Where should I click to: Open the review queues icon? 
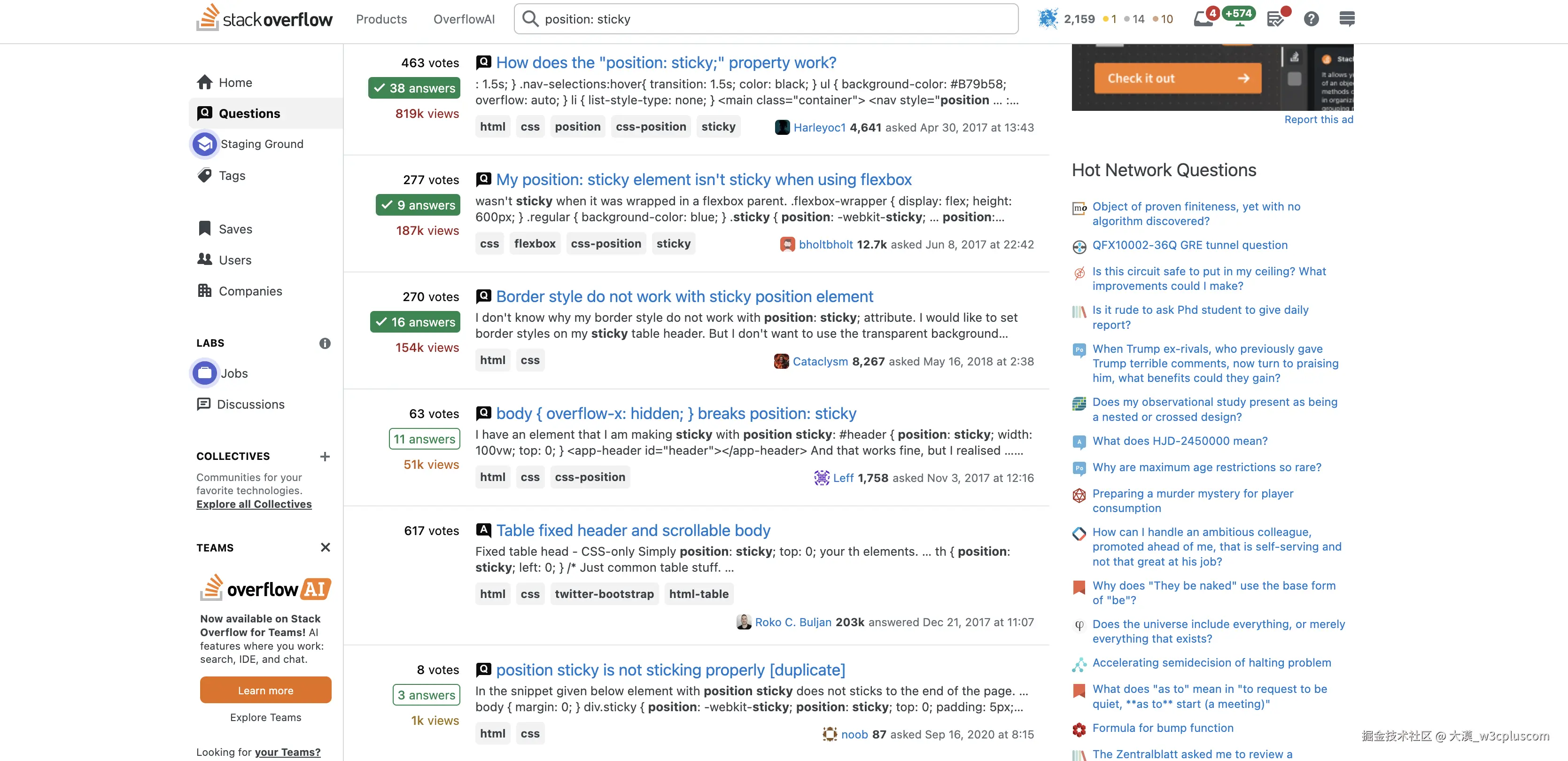pos(1276,19)
